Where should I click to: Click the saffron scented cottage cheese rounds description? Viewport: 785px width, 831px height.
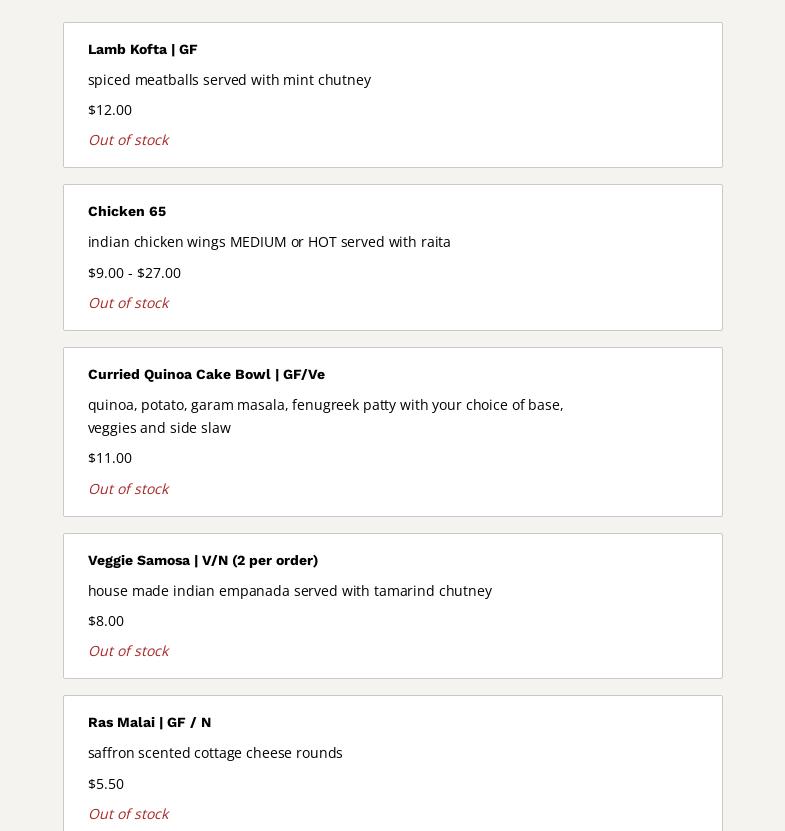pyautogui.click(x=215, y=752)
